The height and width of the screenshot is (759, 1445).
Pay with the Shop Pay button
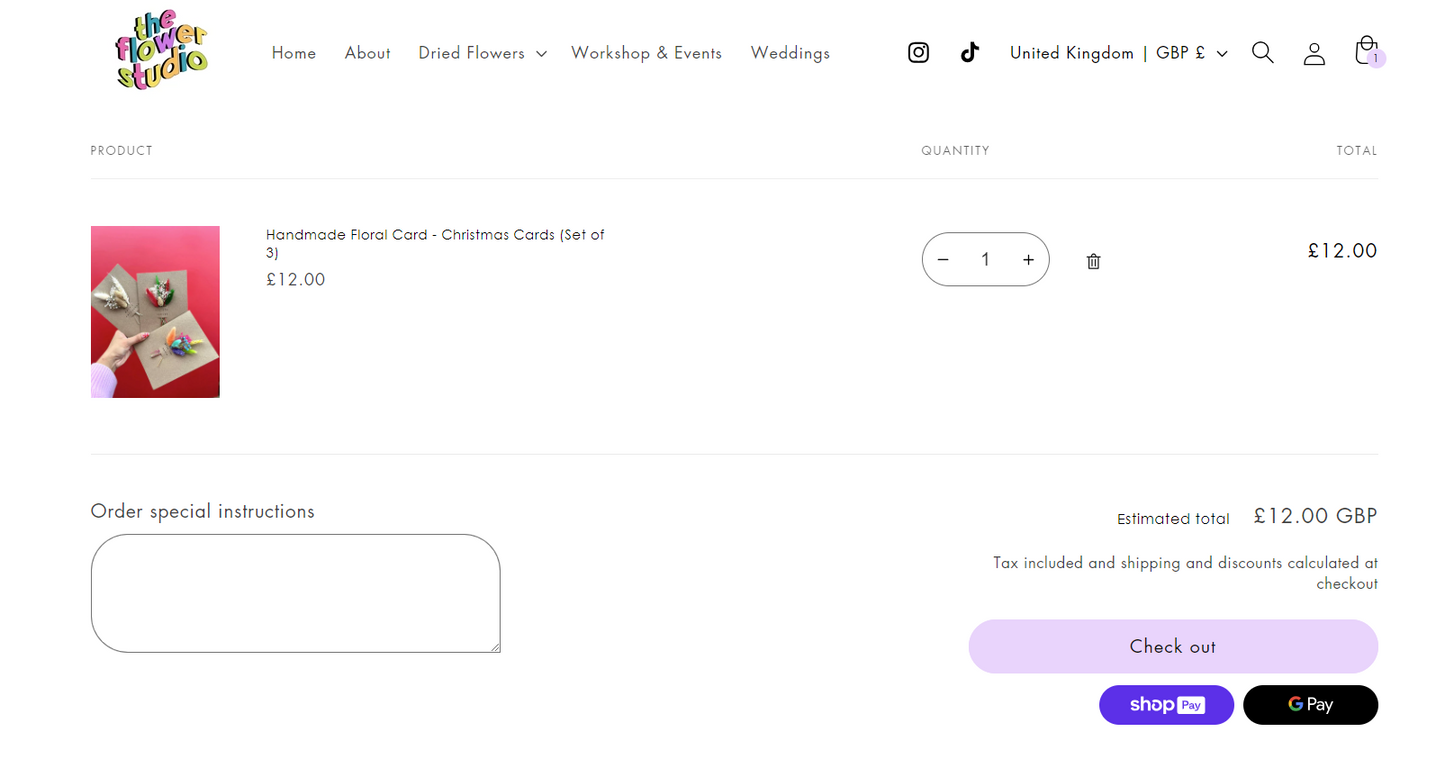click(1166, 705)
